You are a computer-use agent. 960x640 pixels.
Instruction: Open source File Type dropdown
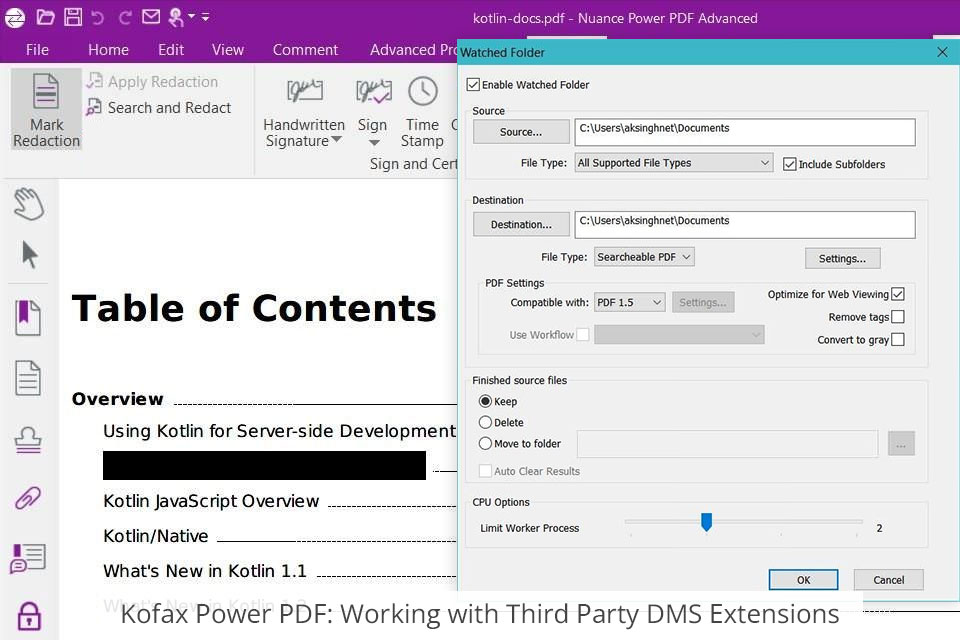click(674, 163)
